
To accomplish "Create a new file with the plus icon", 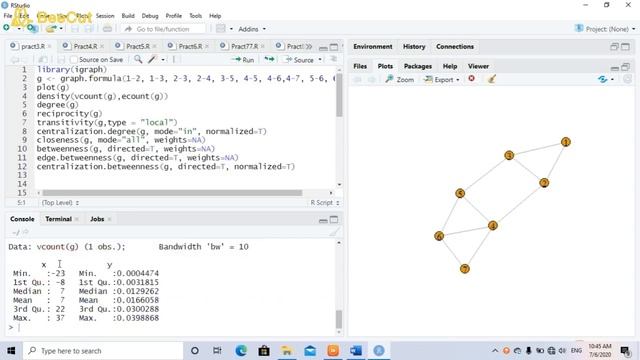I will 7,28.
